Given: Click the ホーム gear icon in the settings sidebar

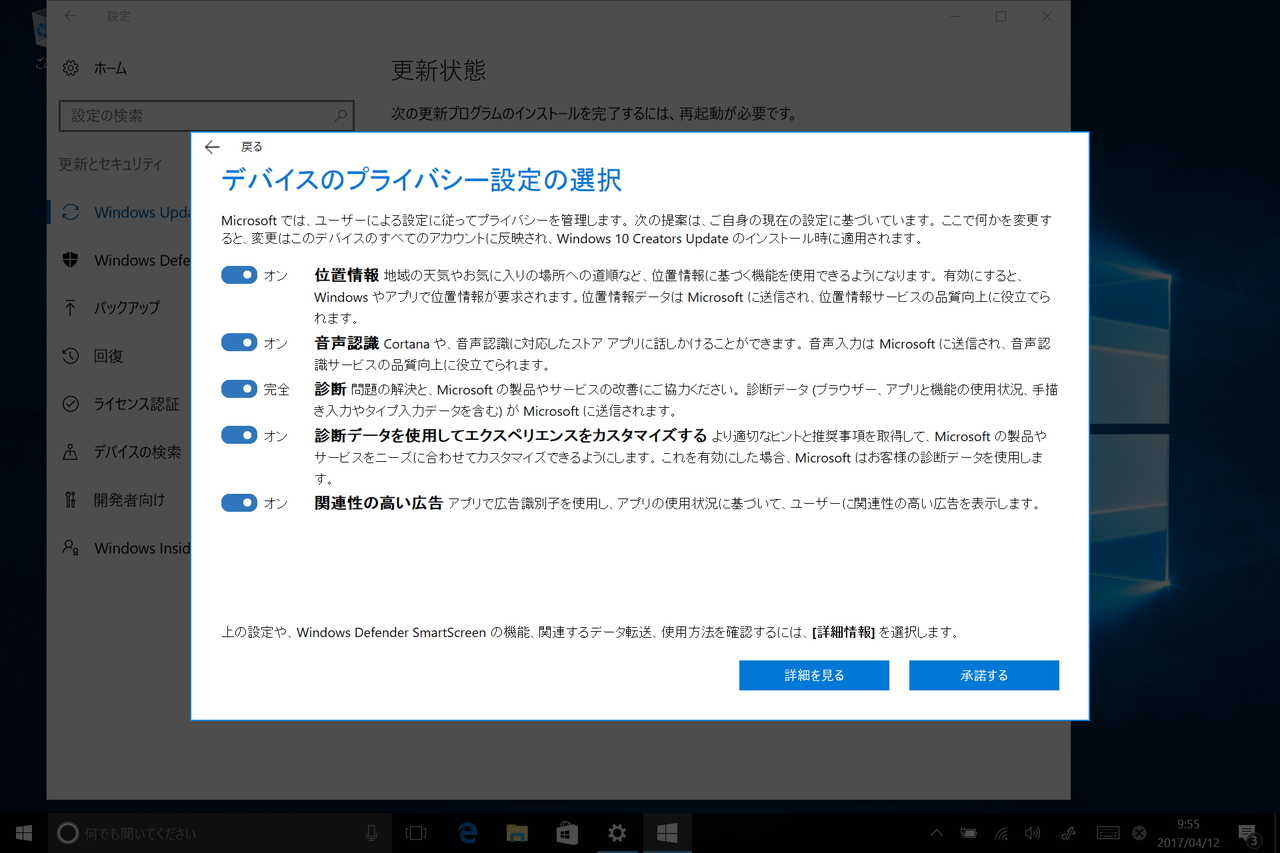Looking at the screenshot, I should tap(70, 68).
